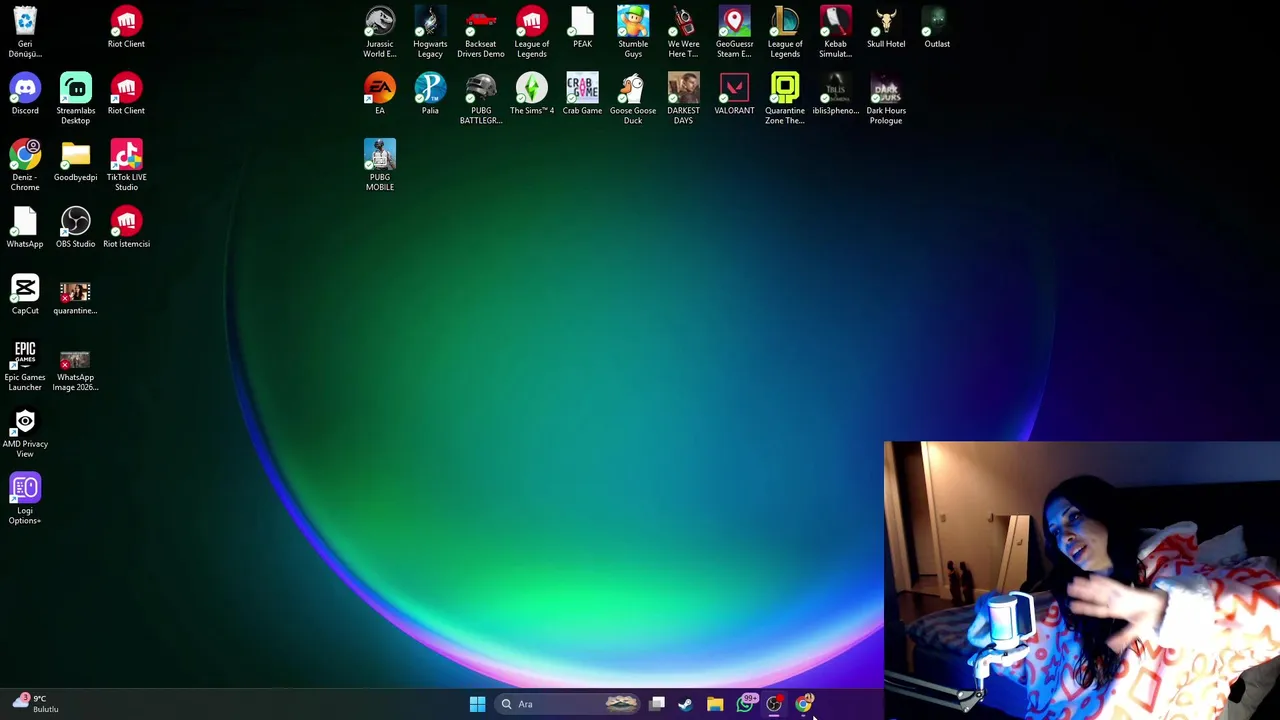The image size is (1280, 720).
Task: Launch GeoGuessr Steam Edition shortcut
Action: [x=734, y=32]
